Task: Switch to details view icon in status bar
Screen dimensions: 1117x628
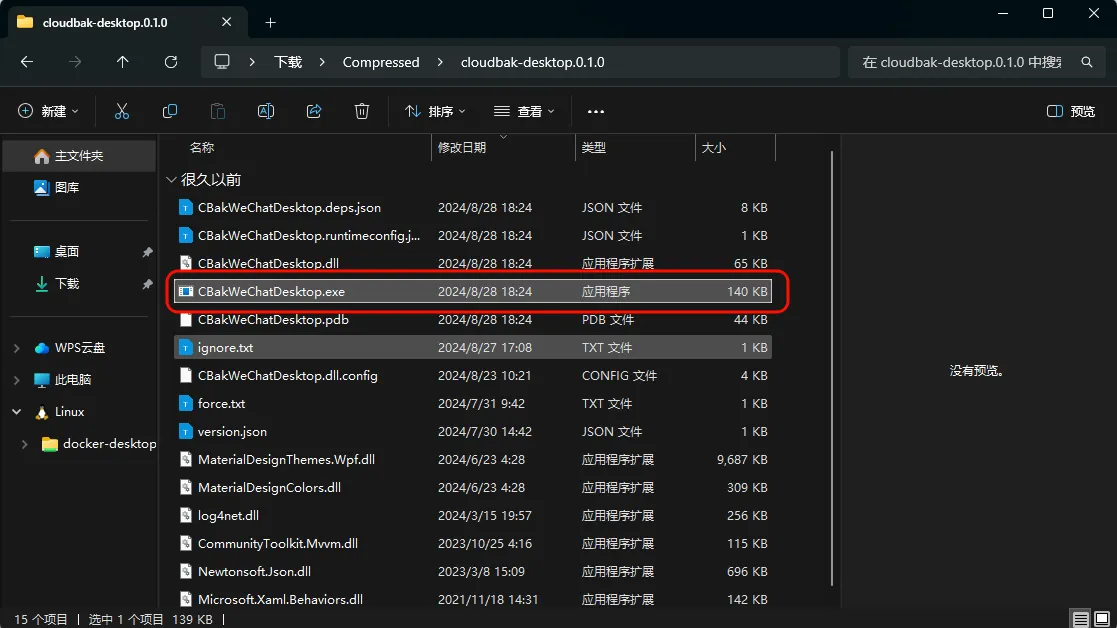Action: (1080, 619)
